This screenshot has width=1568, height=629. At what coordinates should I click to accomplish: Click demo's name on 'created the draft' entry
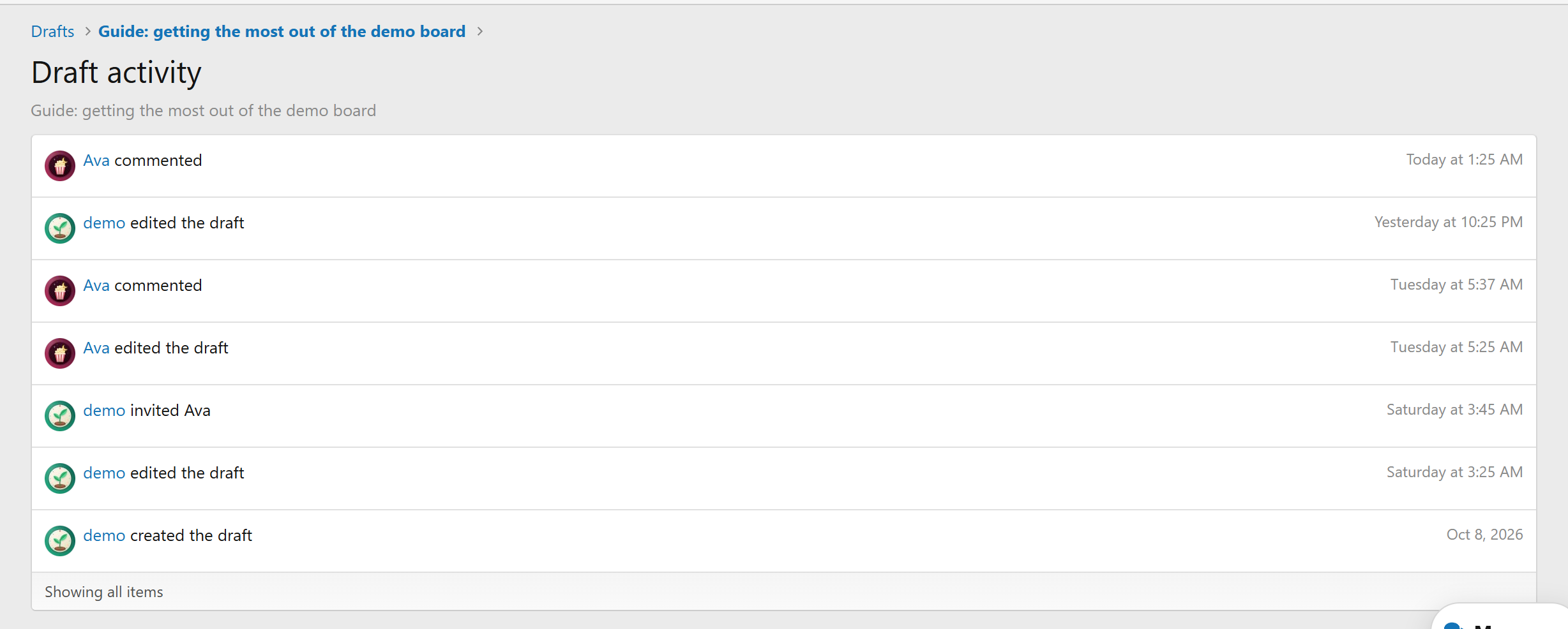coord(104,535)
